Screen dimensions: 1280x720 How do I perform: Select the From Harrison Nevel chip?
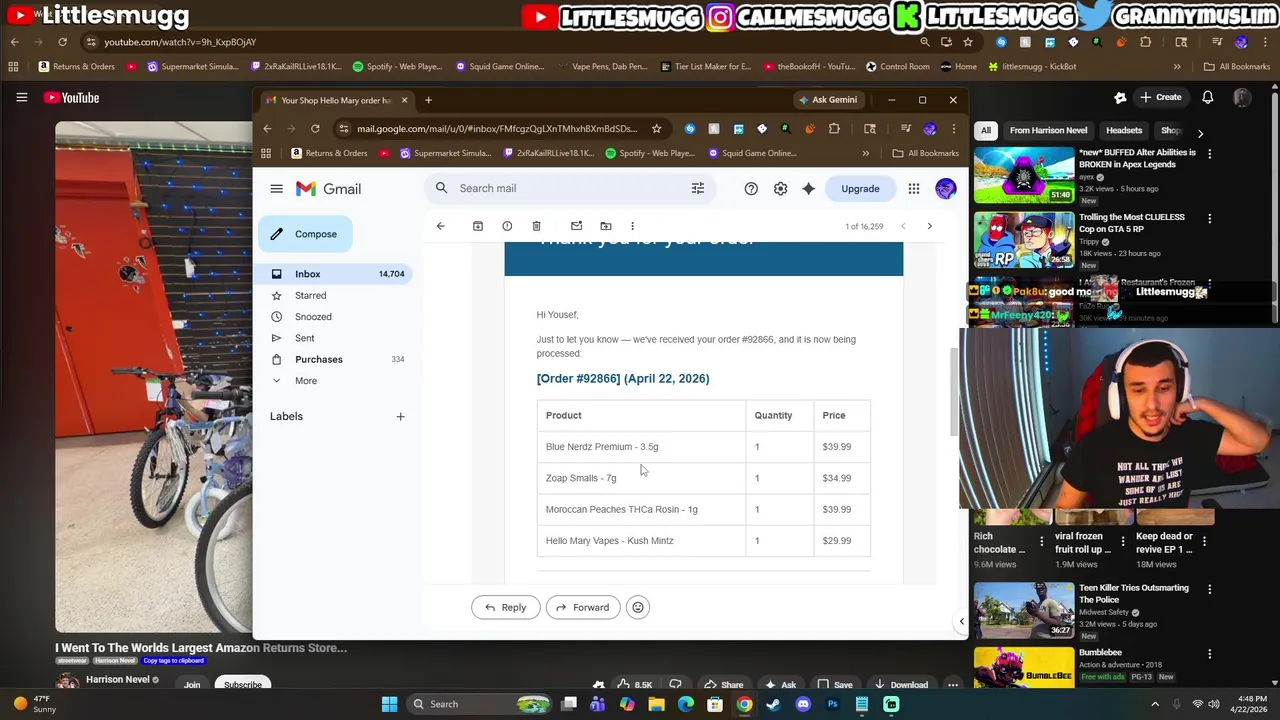1048,130
